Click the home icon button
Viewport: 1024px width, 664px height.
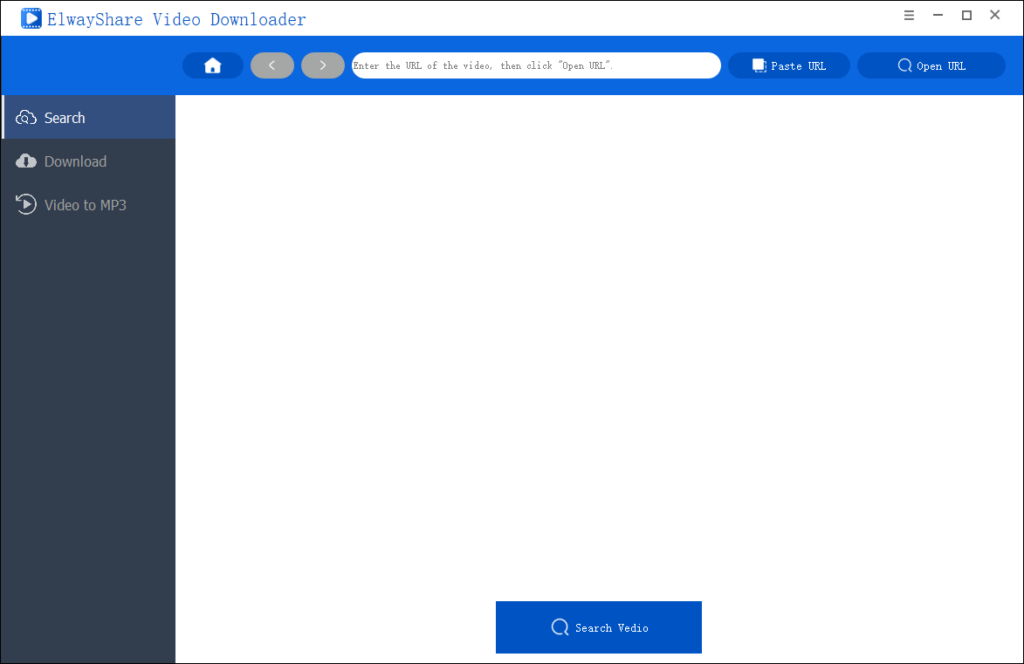(x=212, y=66)
